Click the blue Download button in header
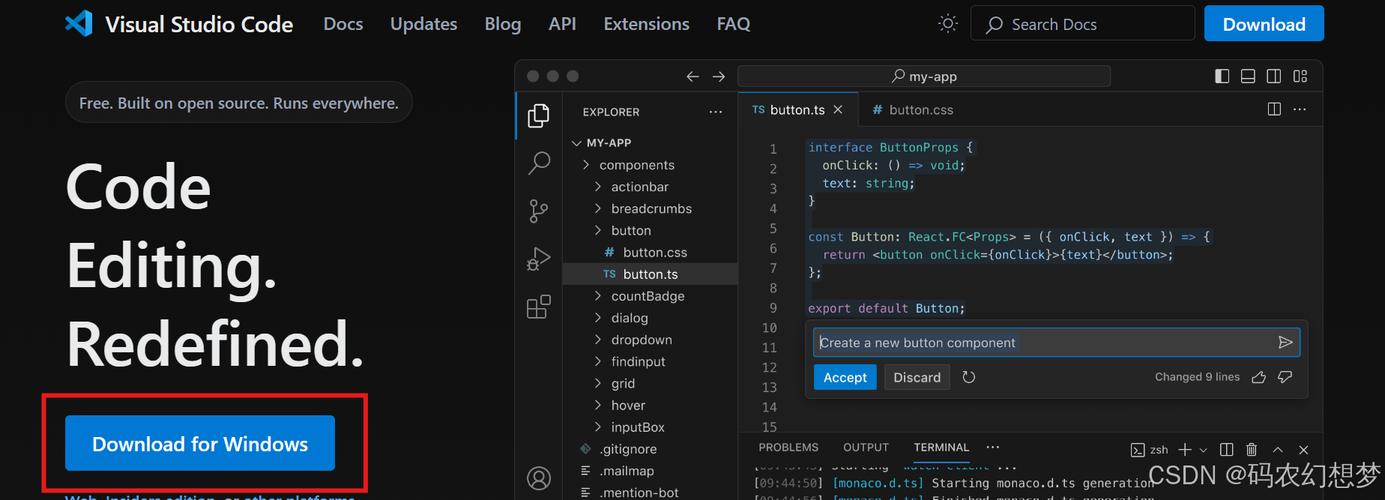Screen dimensions: 1385x500 [1264, 24]
